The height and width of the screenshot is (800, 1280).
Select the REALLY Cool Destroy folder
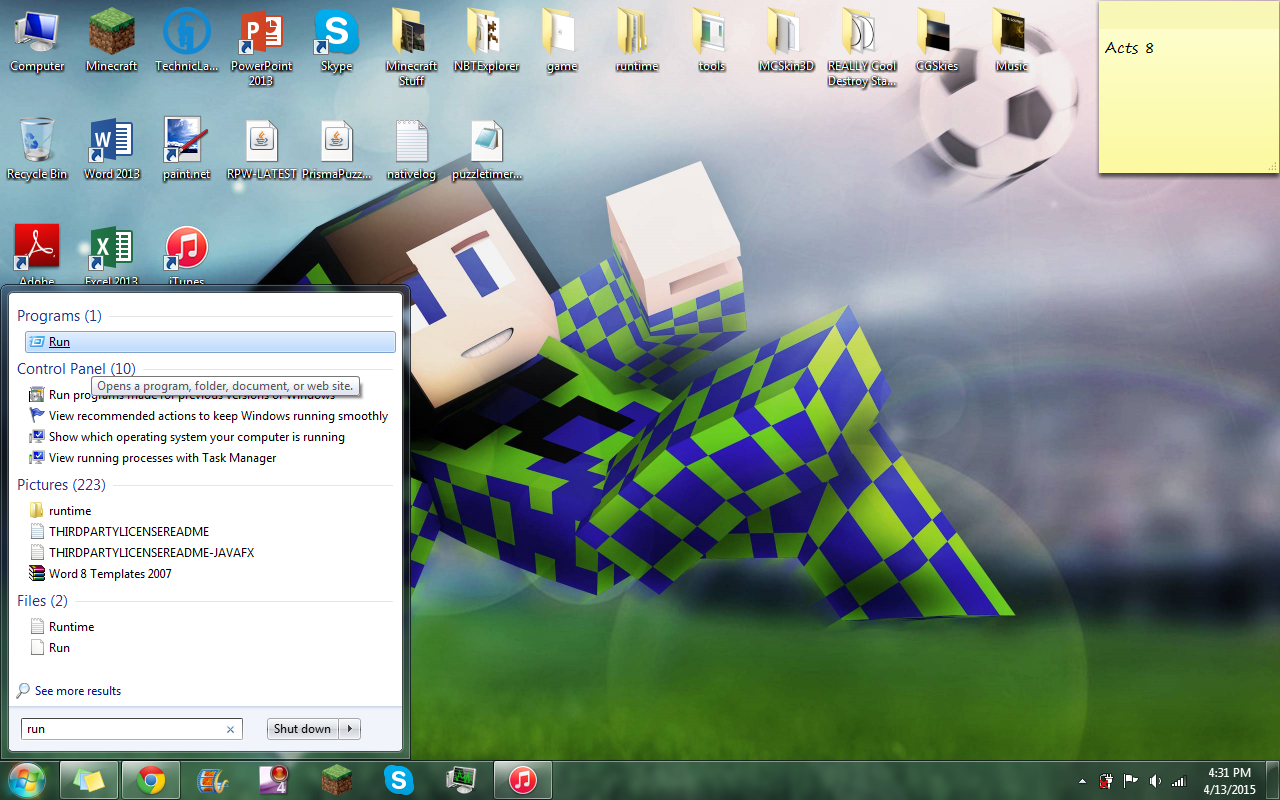click(x=862, y=47)
